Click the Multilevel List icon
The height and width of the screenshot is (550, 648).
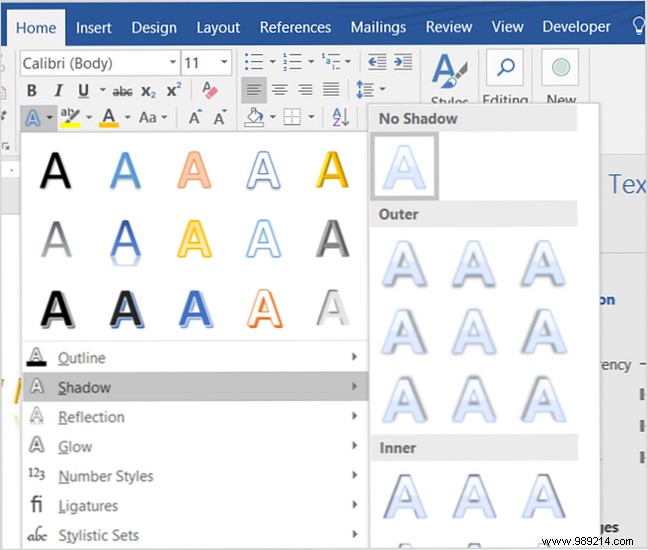click(x=331, y=62)
